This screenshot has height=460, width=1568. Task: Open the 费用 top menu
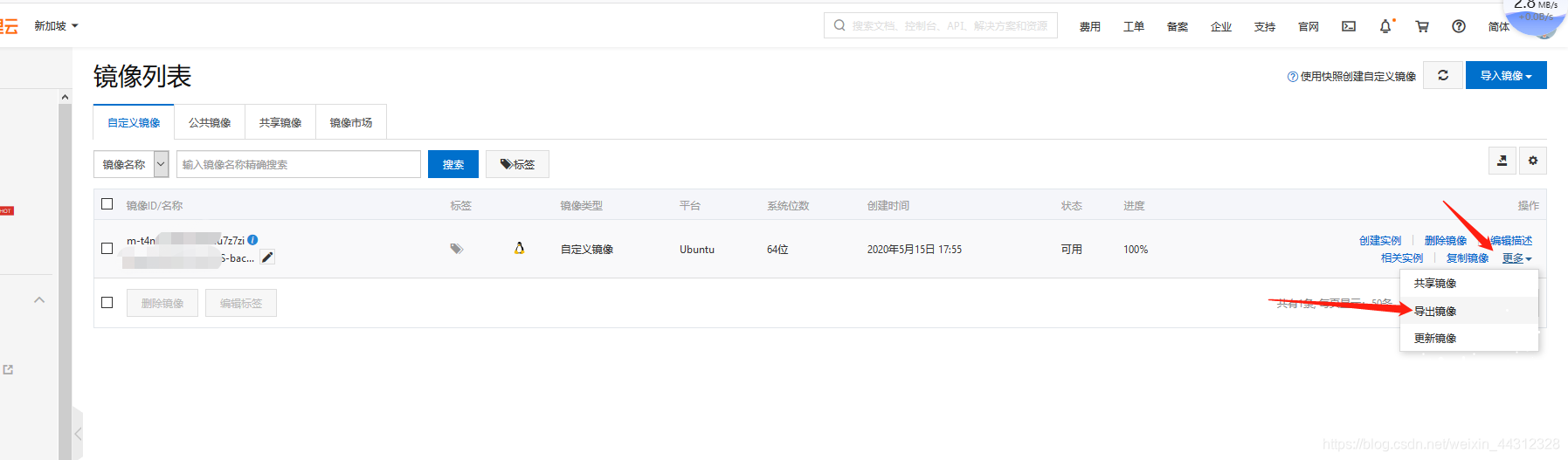click(x=1090, y=27)
